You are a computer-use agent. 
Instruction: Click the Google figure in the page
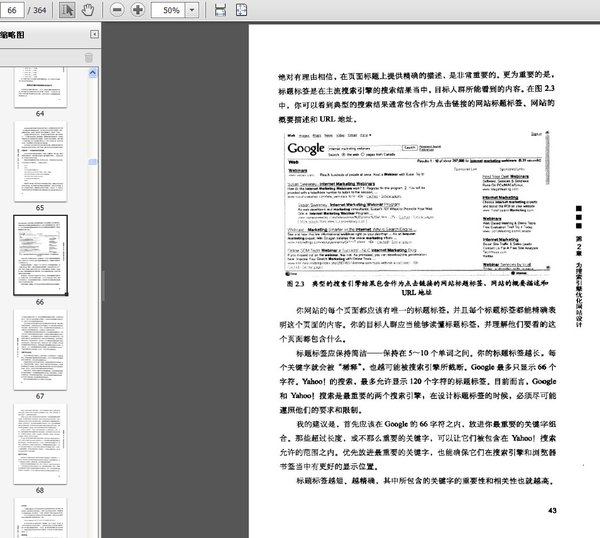417,203
